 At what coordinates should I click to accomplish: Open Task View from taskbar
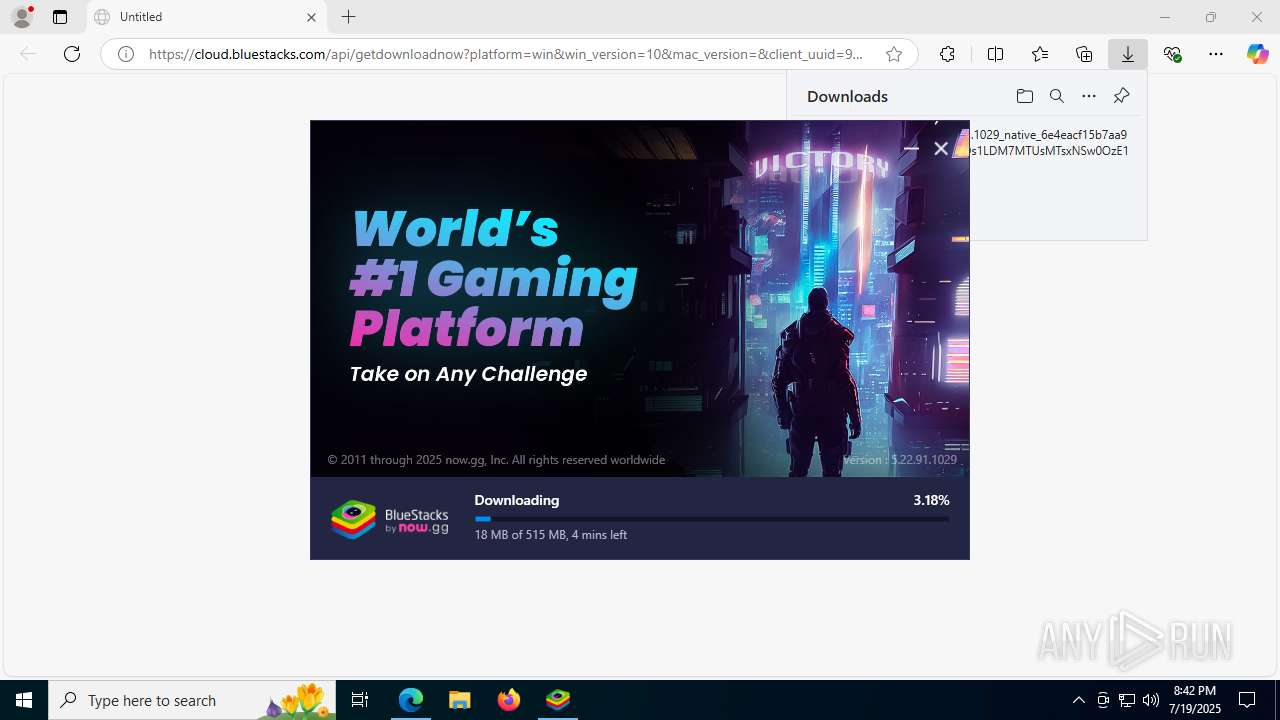pos(360,700)
